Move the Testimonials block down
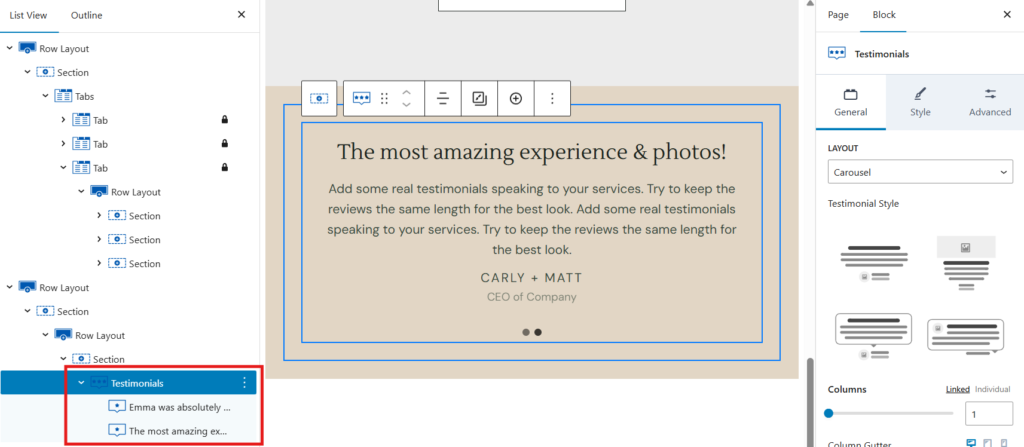 [406, 105]
